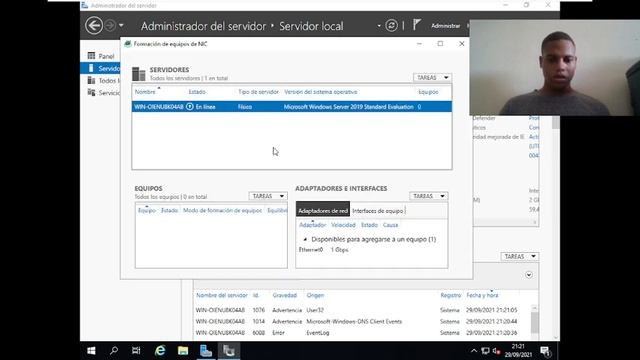Select the Servicios entry in the sidebar
The image size is (640, 360).
[104, 93]
